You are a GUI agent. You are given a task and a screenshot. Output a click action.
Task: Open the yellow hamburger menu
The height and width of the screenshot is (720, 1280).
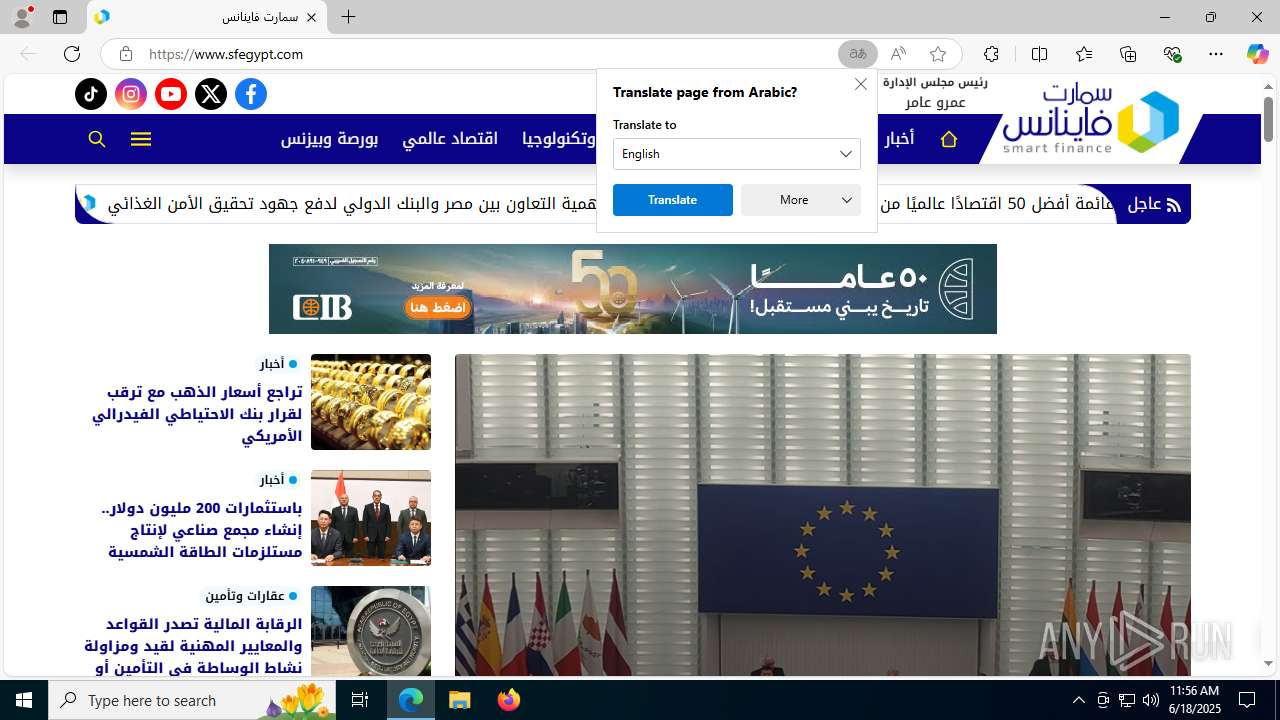tap(141, 139)
